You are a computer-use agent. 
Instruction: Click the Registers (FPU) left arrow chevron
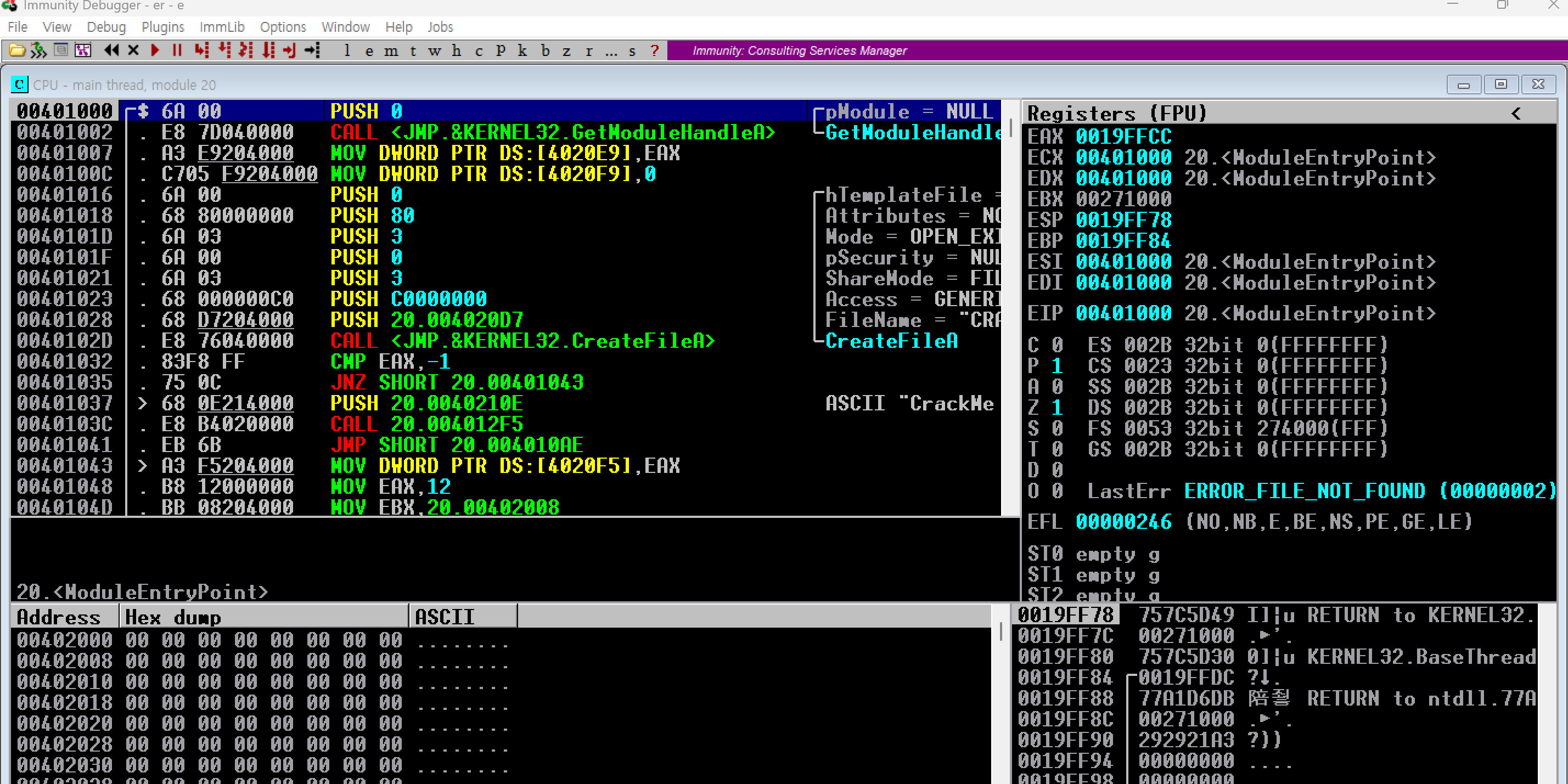[x=1516, y=113]
